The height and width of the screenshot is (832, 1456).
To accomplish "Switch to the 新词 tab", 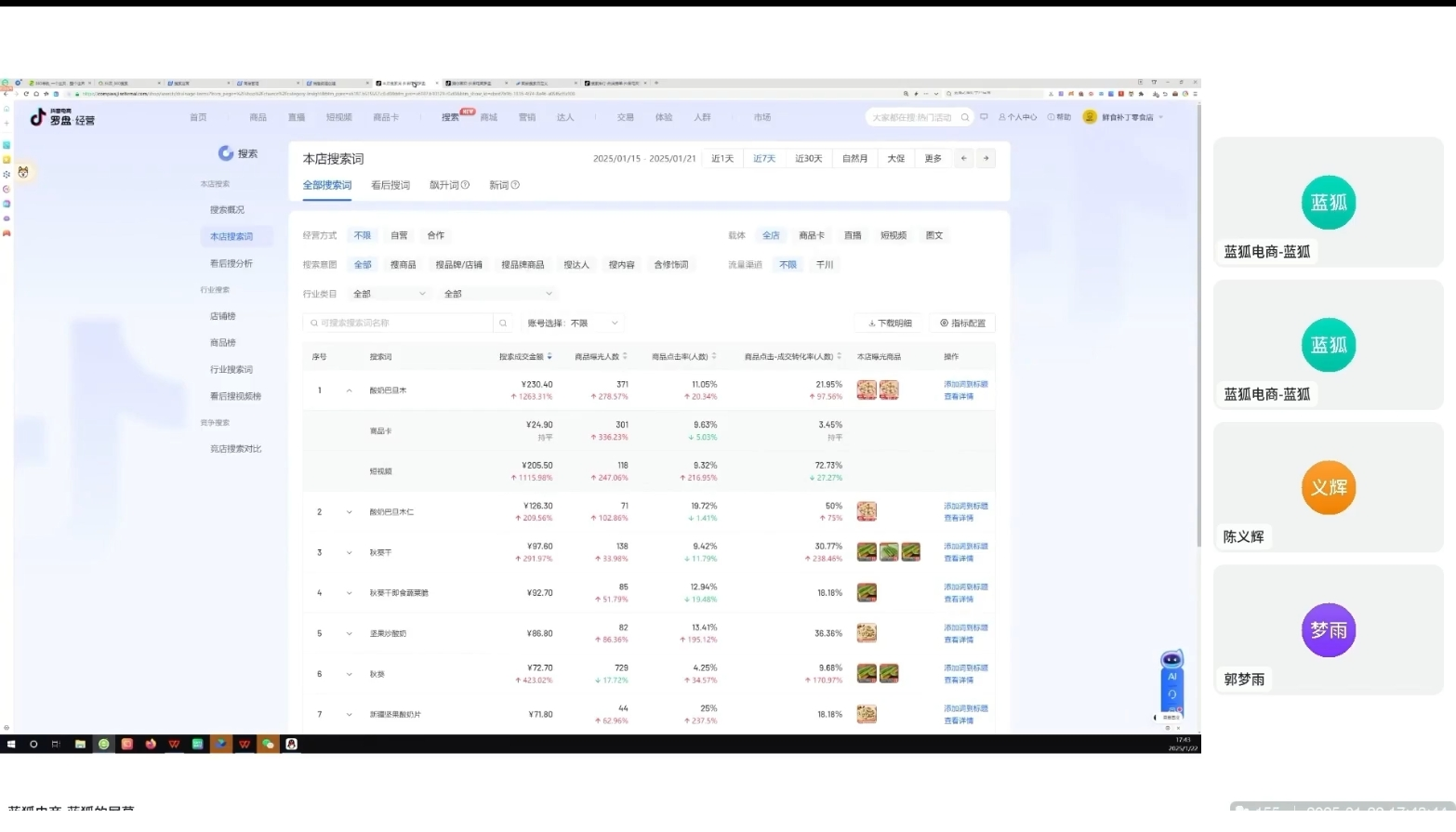I will click(504, 185).
